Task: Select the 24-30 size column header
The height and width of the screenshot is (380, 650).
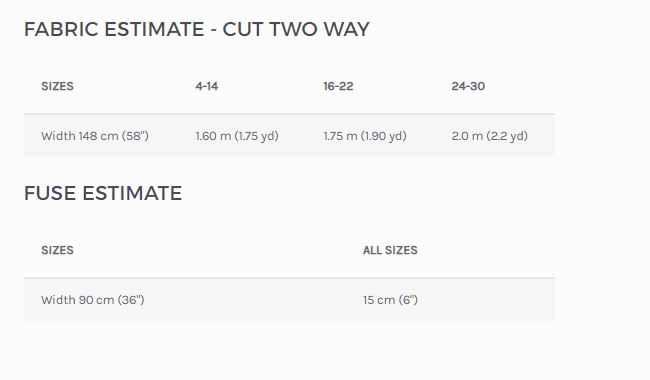Action: [x=468, y=86]
